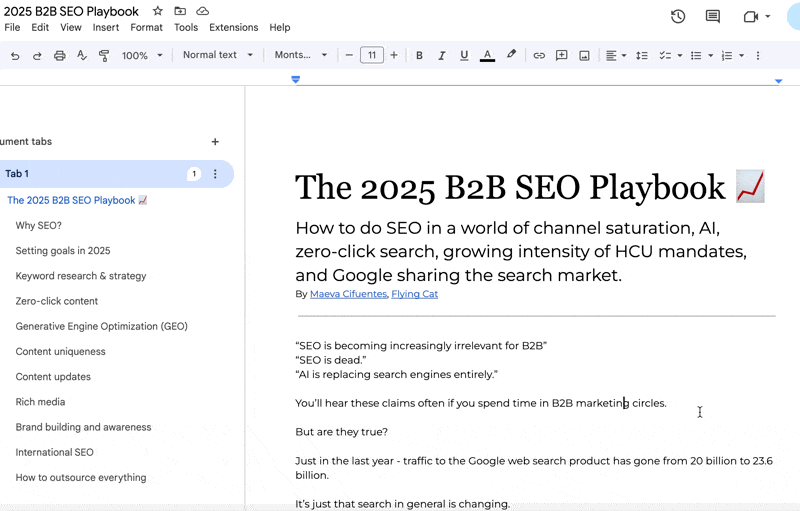Screen dimensions: 800x511
Task: Open the Format menu
Action: pos(146,28)
